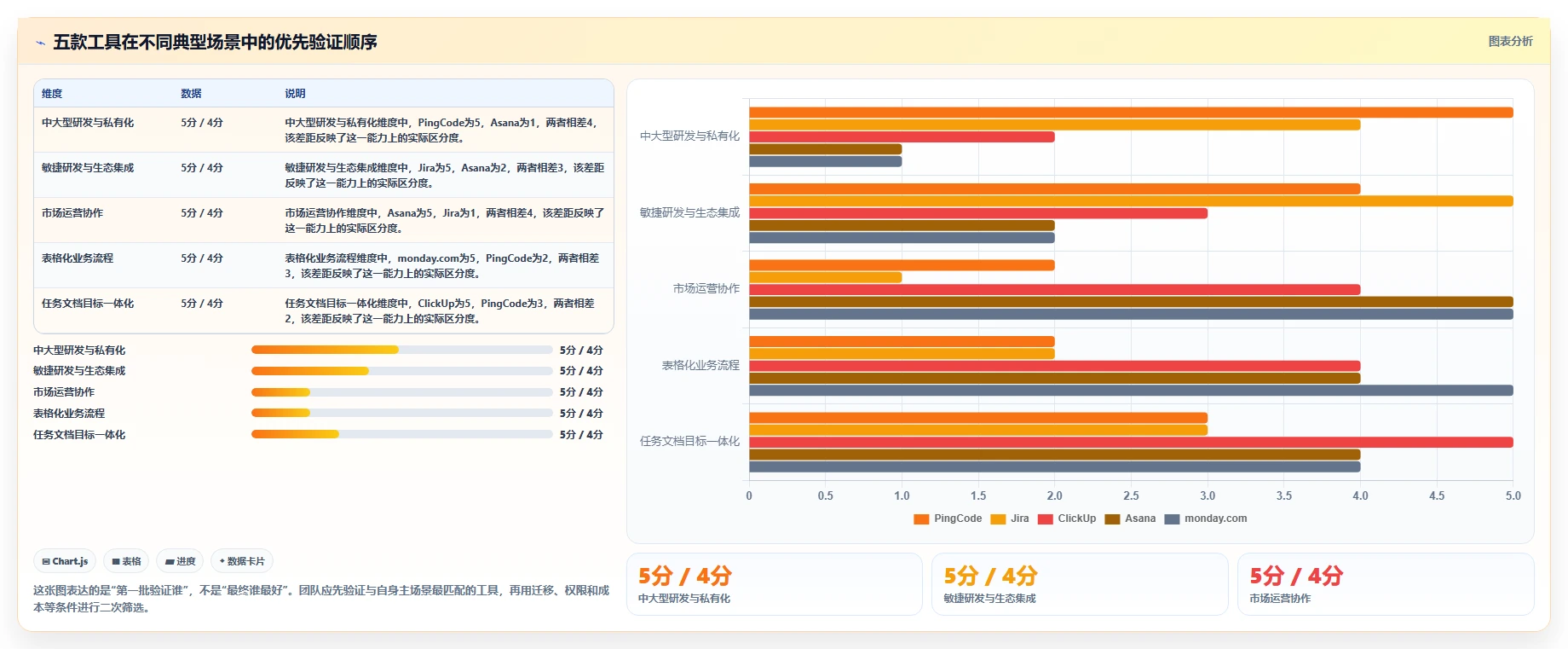Click the Asana brown bar in 市场运营协作 group
This screenshot has width=1568, height=649.
(1131, 302)
